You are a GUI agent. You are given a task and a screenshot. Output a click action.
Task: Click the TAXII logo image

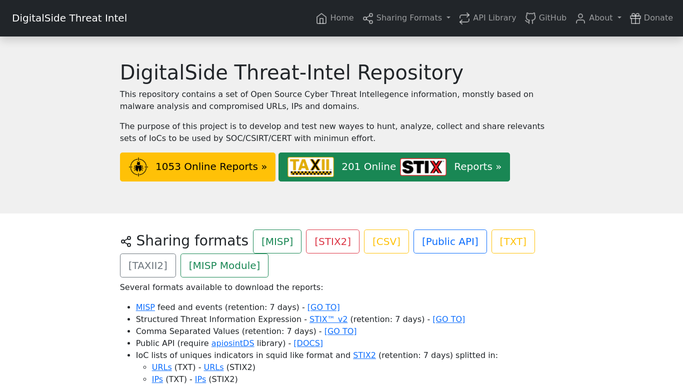tap(311, 167)
